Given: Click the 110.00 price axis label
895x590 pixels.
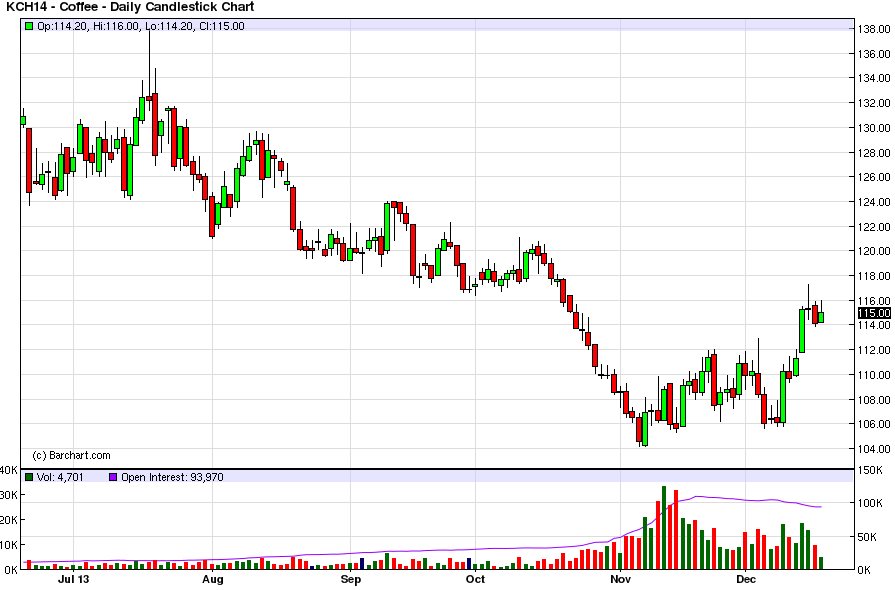Looking at the screenshot, I should pos(874,375).
